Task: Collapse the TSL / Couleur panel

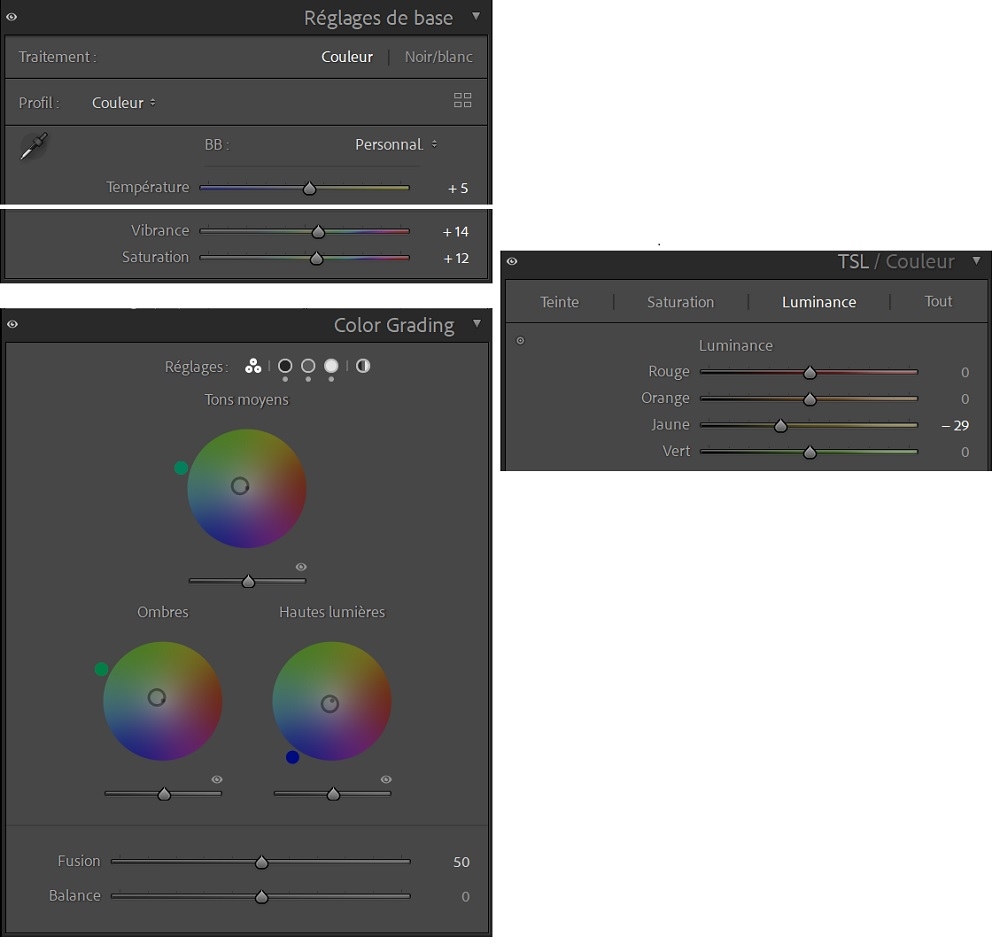Action: click(976, 260)
